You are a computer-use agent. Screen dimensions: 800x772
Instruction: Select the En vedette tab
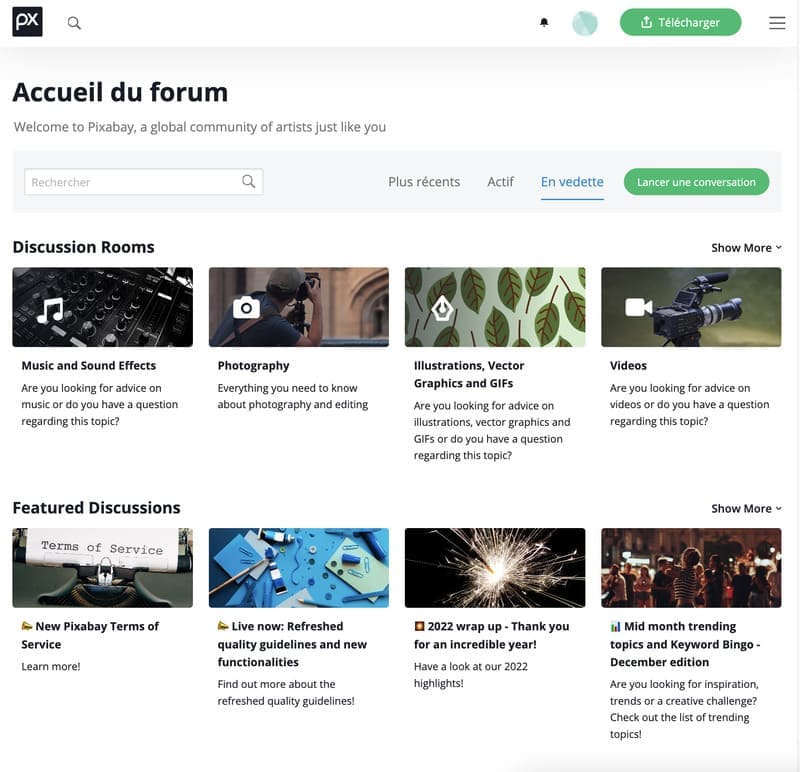tap(571, 182)
